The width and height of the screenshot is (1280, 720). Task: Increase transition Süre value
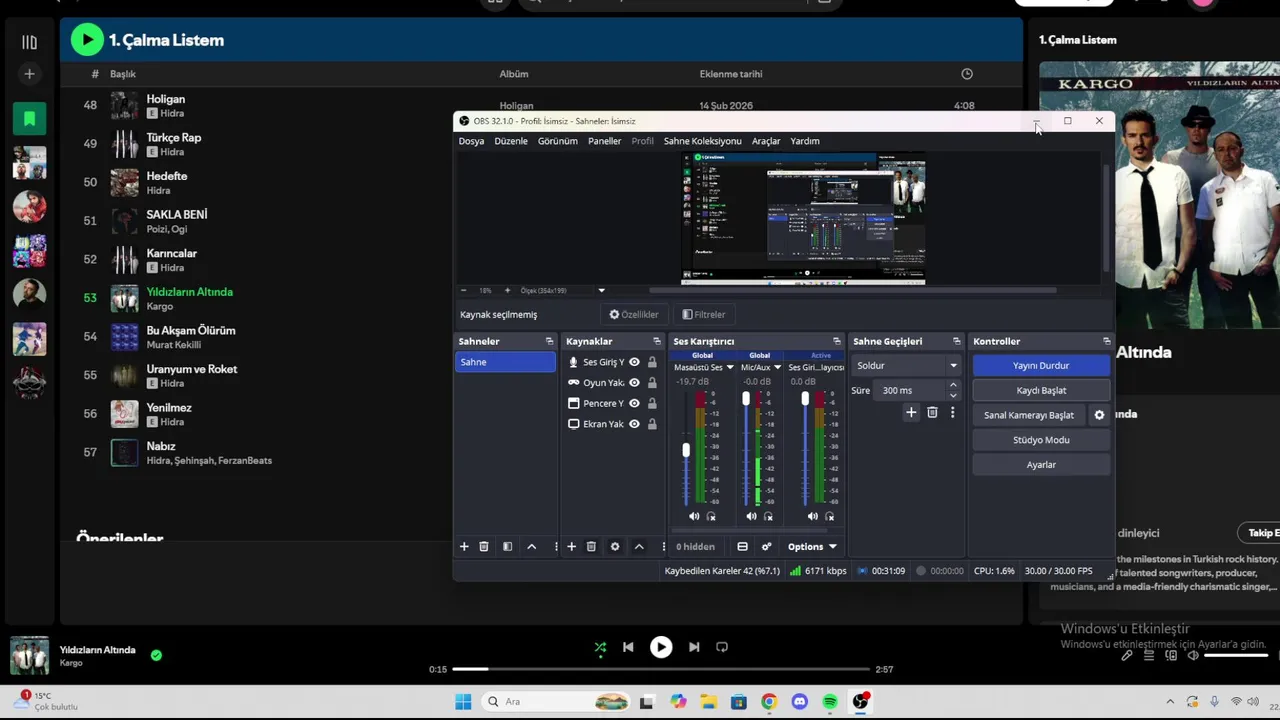pos(953,385)
